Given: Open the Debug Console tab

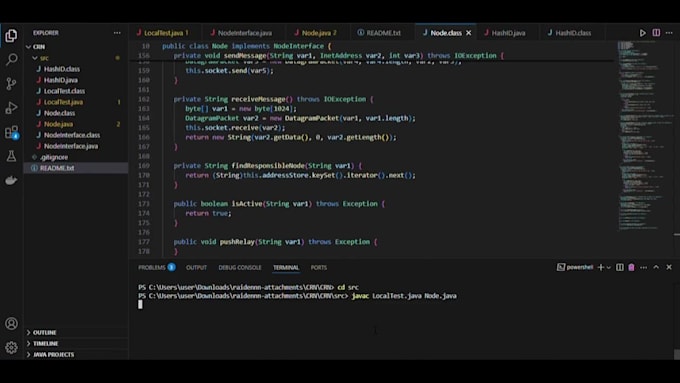Looking at the screenshot, I should (x=240, y=268).
